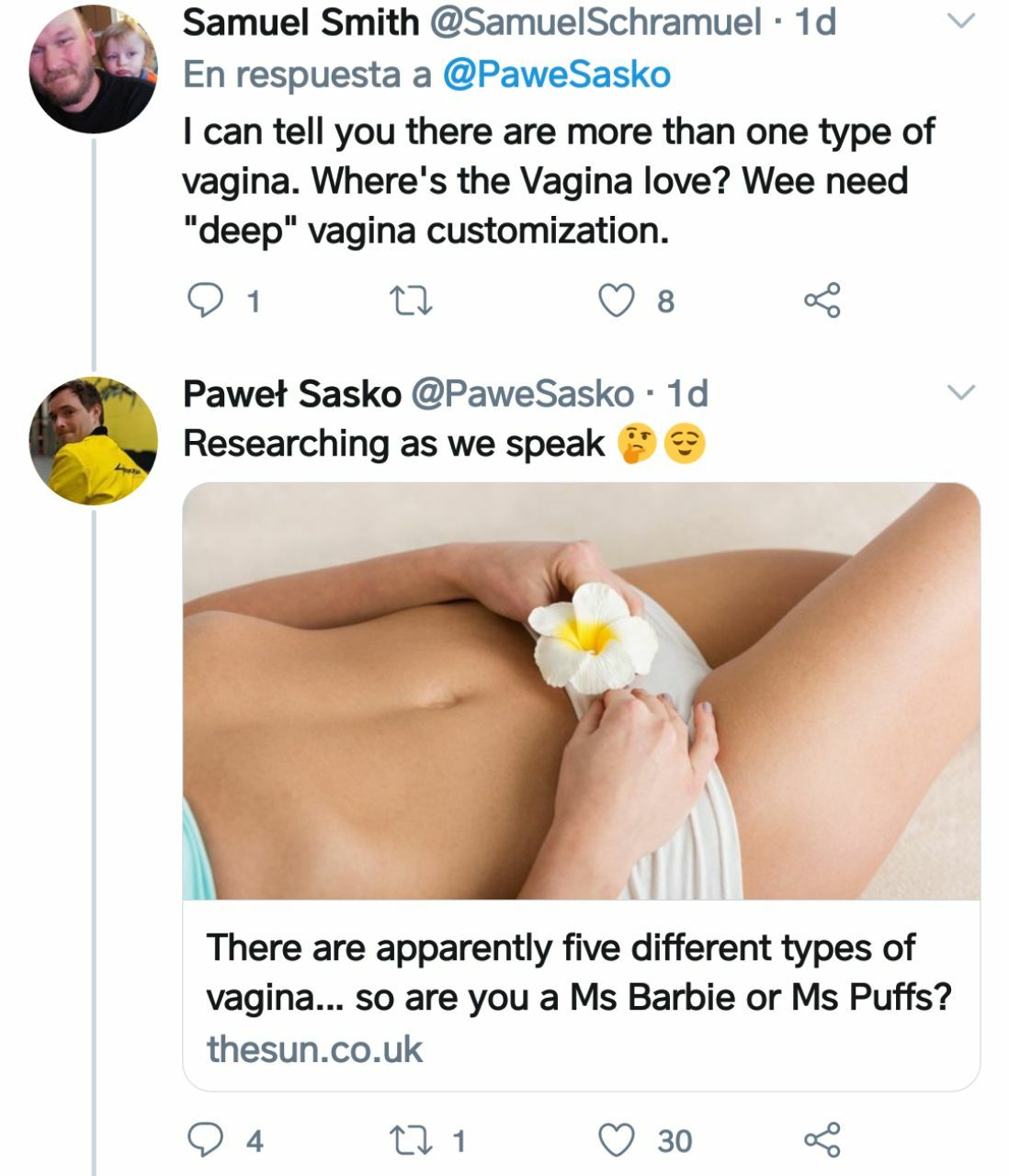Viewport: 1009px width, 1176px height.
Task: Share Samuel Smith's tweet
Action: coord(822,300)
